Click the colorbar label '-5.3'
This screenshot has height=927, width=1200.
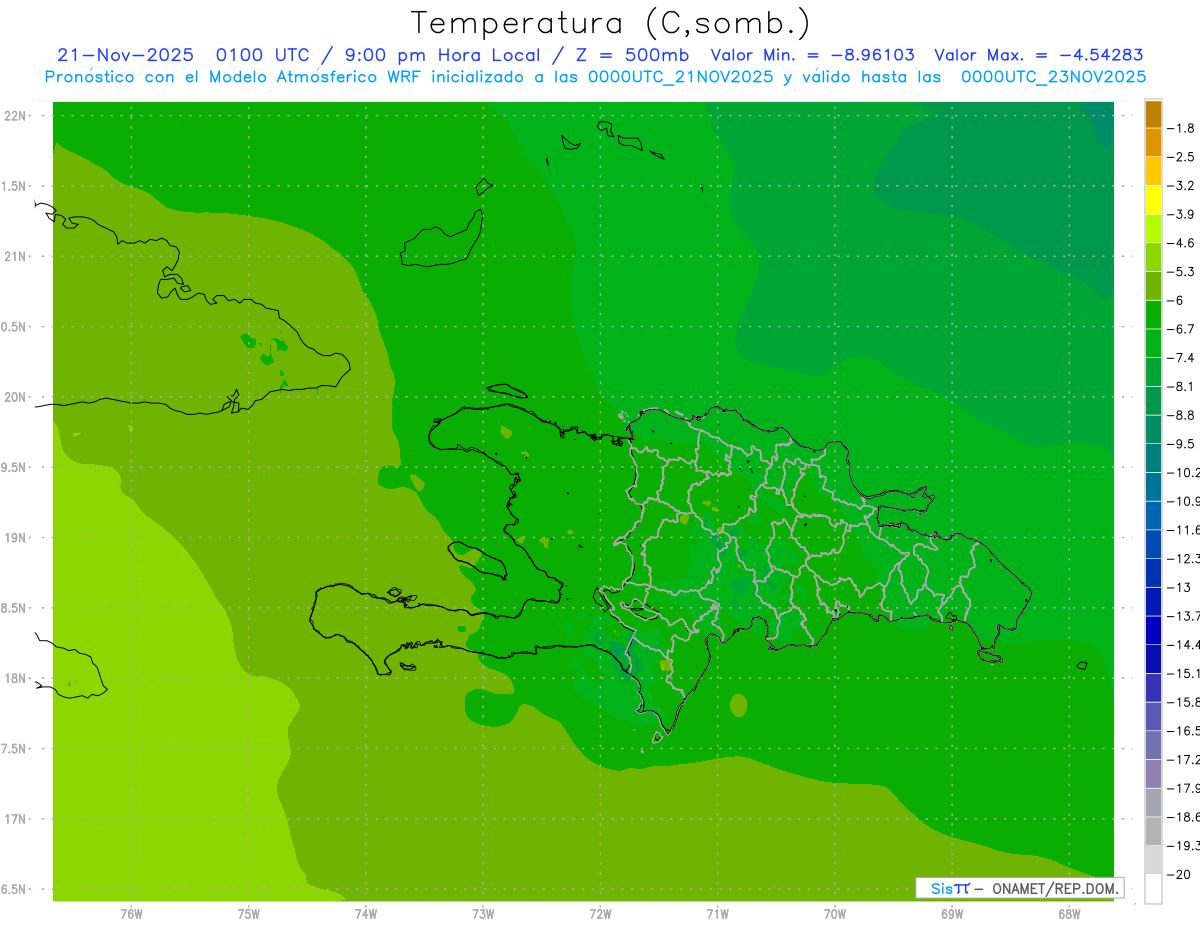1181,272
